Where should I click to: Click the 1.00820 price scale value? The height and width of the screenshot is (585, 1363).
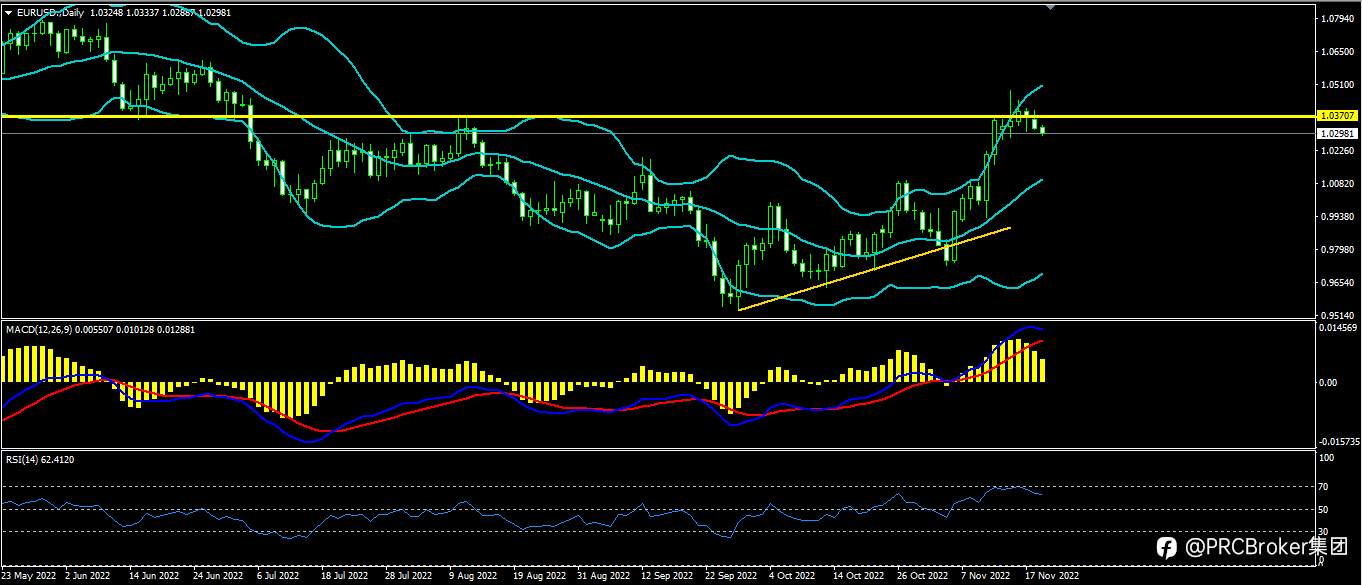pos(1337,184)
